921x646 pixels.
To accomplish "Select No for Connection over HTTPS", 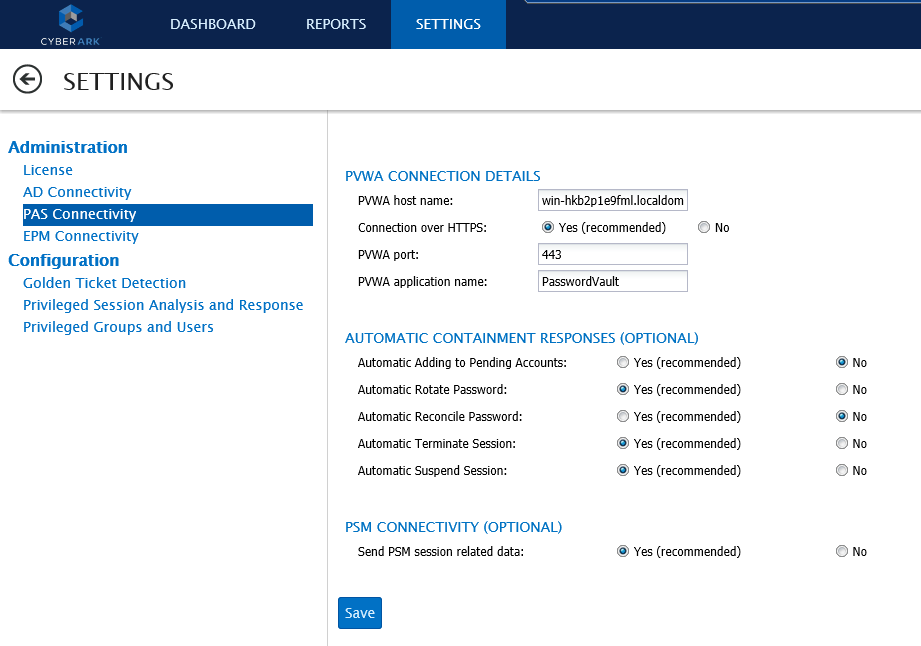I will (703, 227).
